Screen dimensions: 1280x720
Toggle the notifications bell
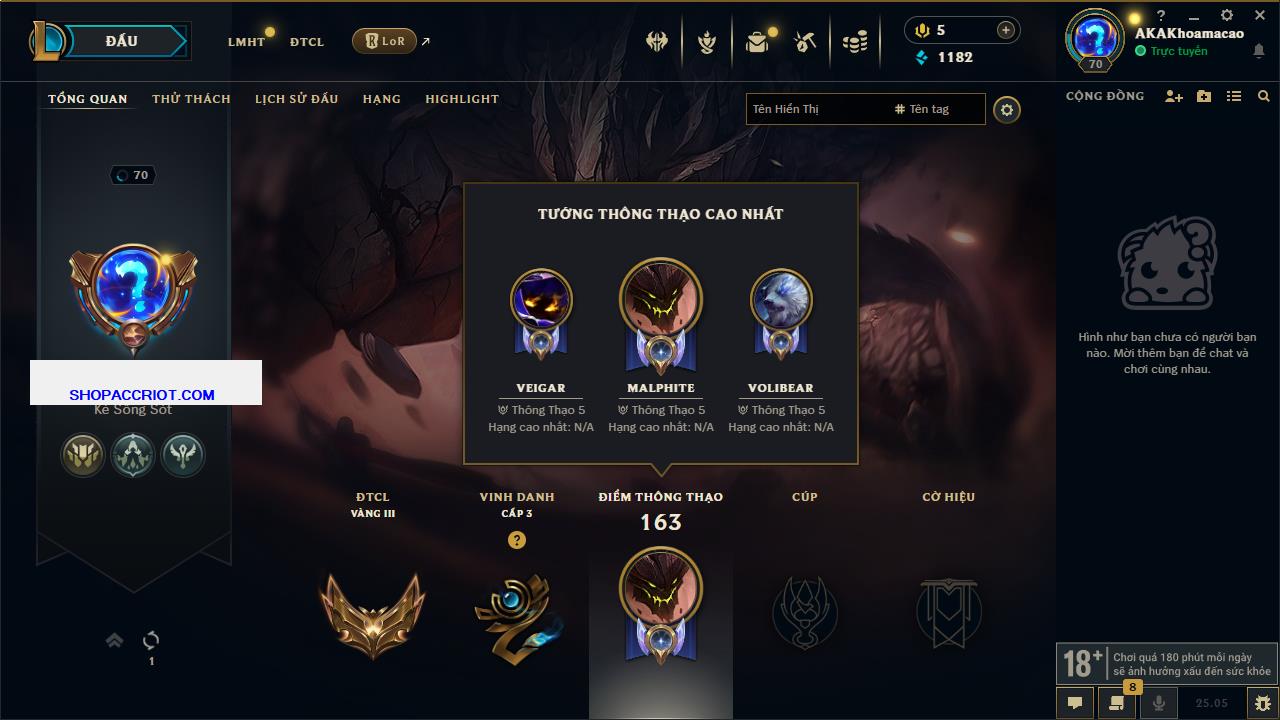pos(1259,51)
